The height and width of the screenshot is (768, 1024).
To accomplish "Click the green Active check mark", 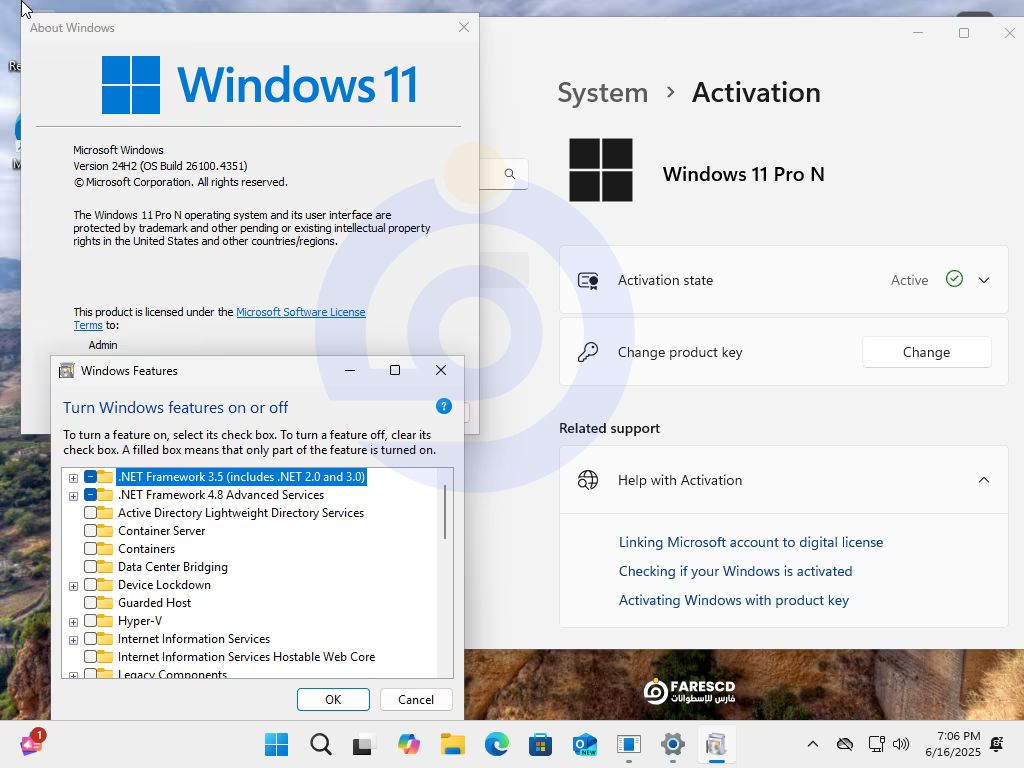I will (x=954, y=279).
